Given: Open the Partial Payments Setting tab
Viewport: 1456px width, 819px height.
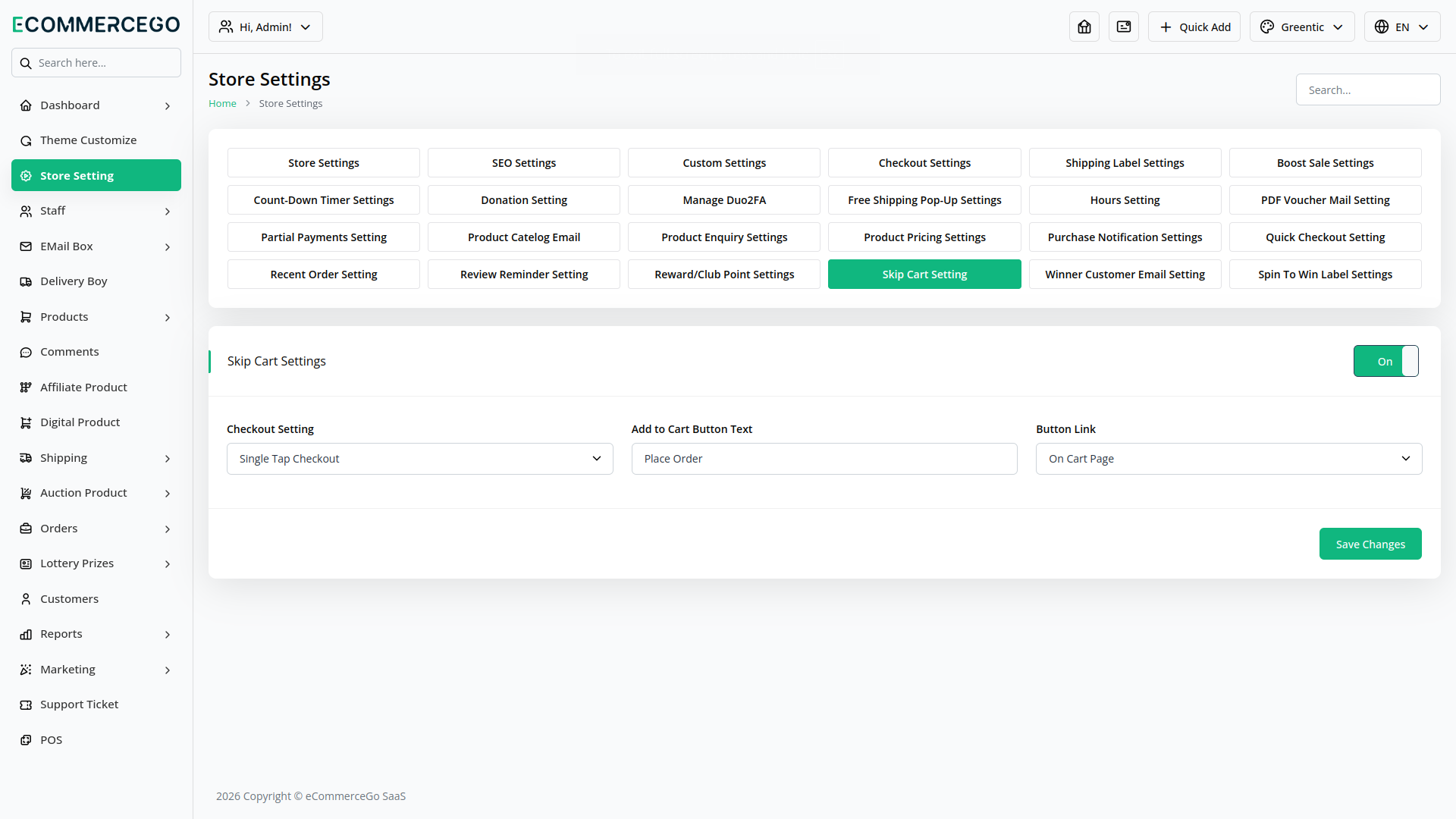Looking at the screenshot, I should tap(324, 237).
